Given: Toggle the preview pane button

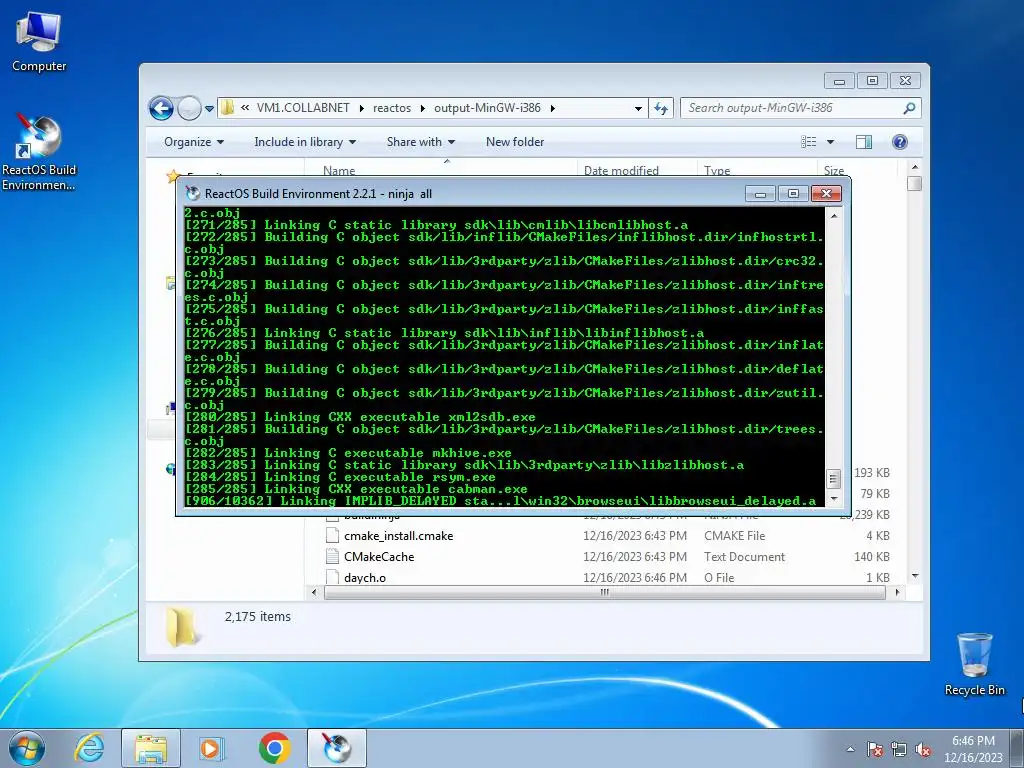Looking at the screenshot, I should pos(864,142).
